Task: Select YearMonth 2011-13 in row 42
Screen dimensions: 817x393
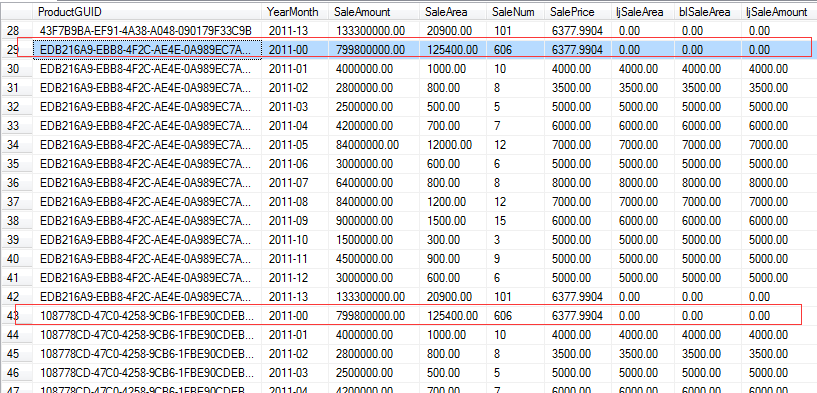Action: tap(296, 297)
